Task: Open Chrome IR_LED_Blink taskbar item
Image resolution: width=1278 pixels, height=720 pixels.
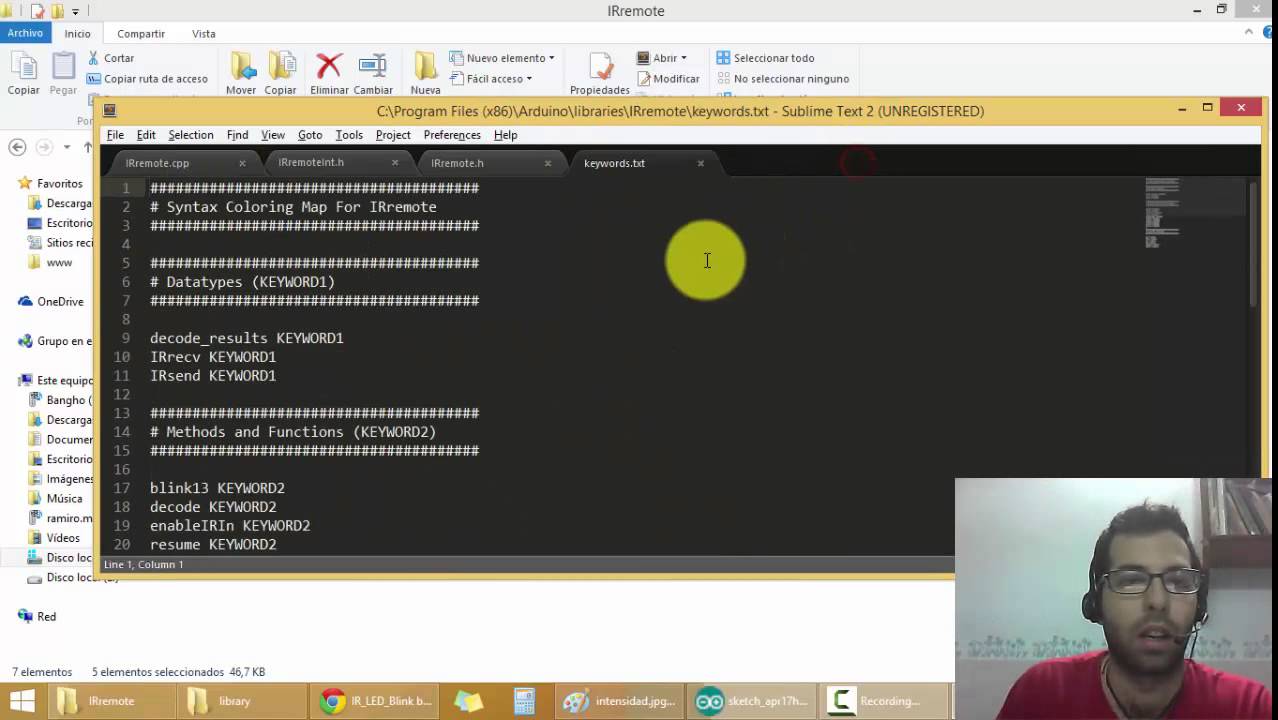Action: pos(375,701)
